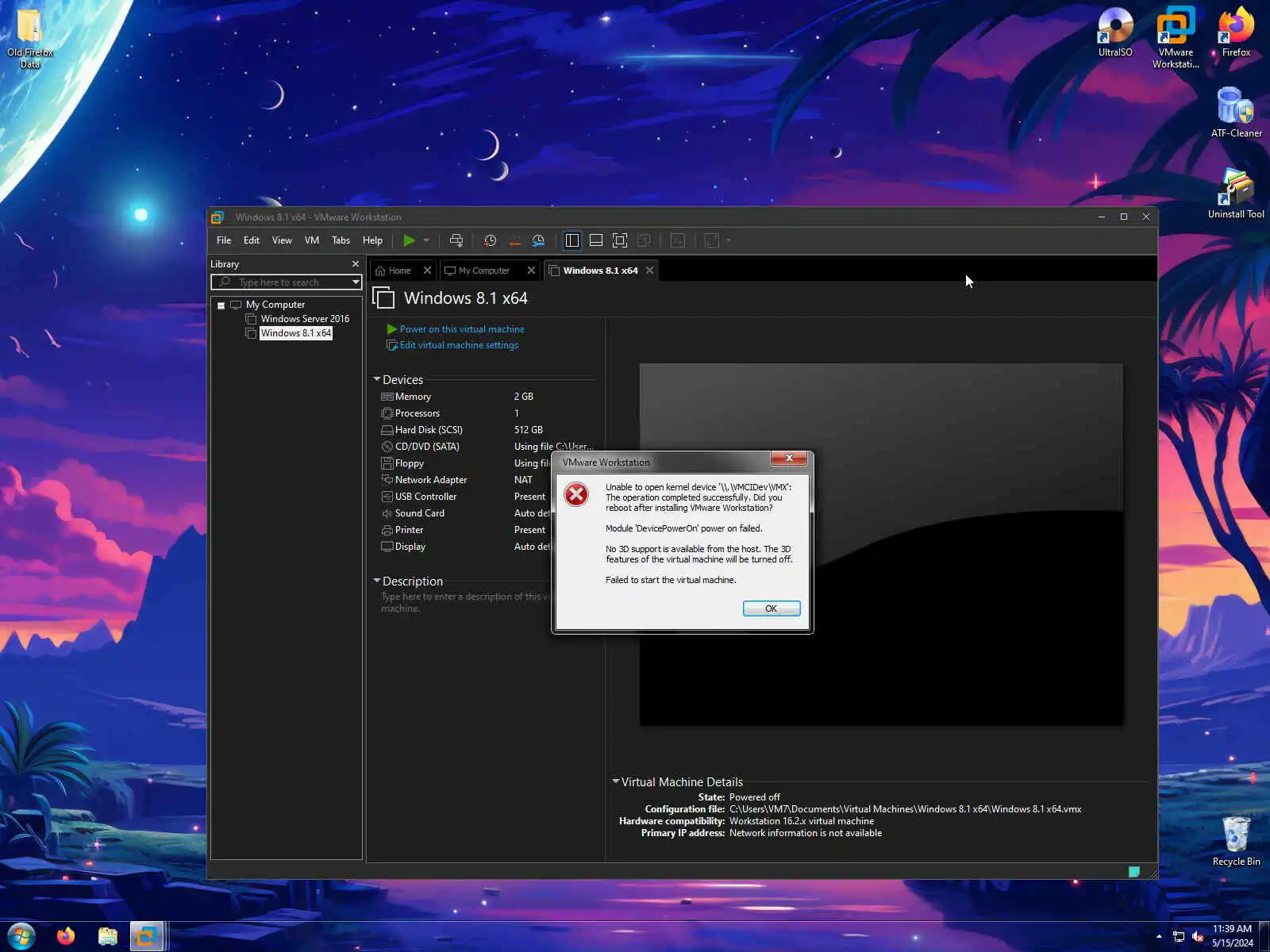Click the Description text entry area

tap(465, 603)
